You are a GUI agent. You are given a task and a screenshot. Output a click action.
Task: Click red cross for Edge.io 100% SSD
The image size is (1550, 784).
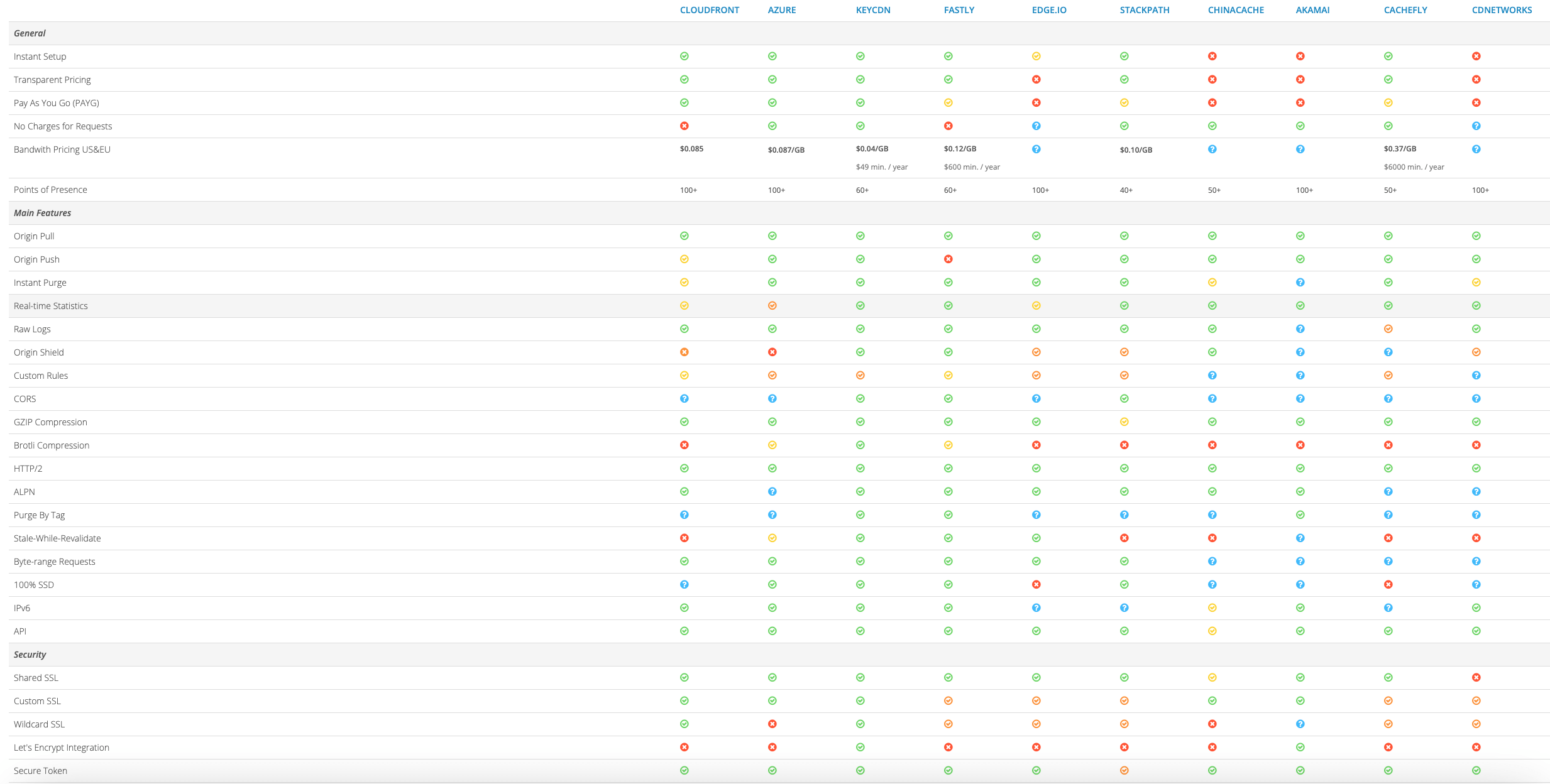(1036, 585)
